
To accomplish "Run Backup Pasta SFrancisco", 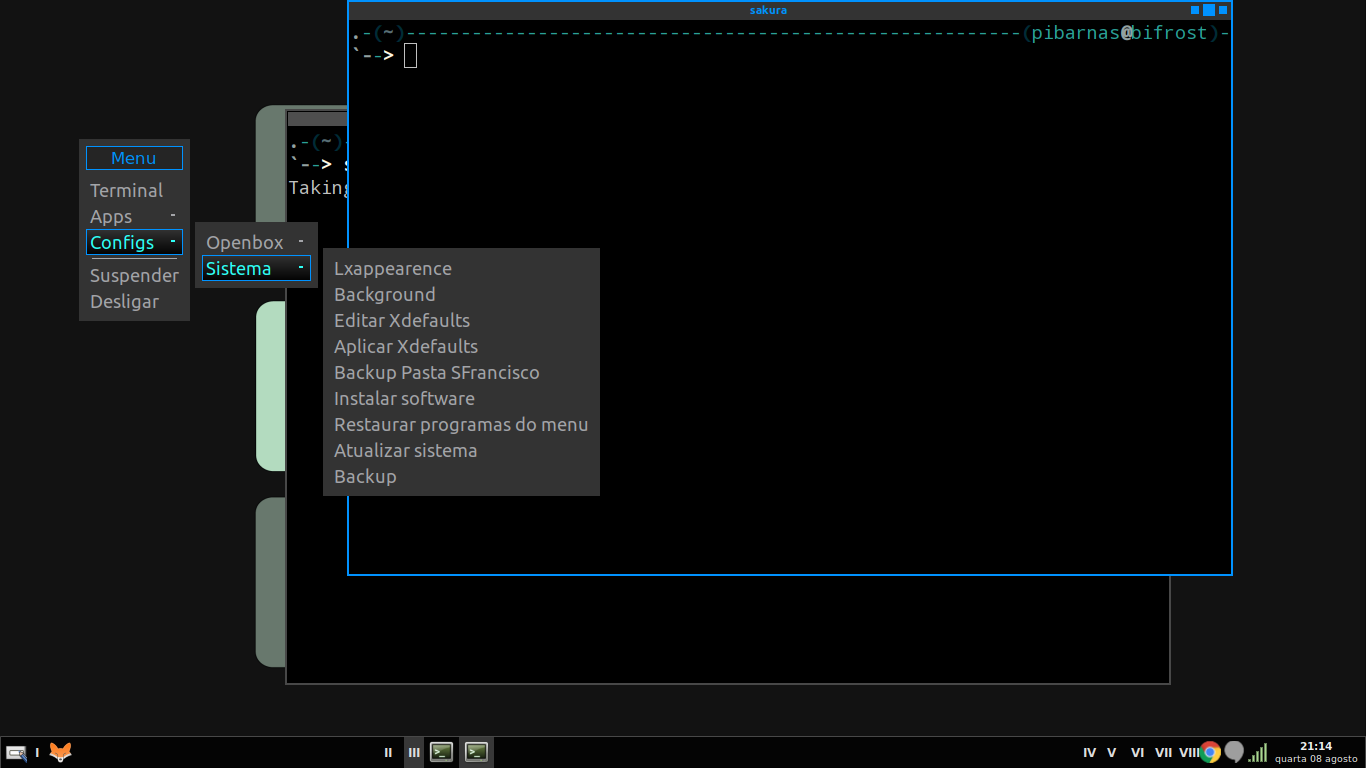I will (461, 372).
